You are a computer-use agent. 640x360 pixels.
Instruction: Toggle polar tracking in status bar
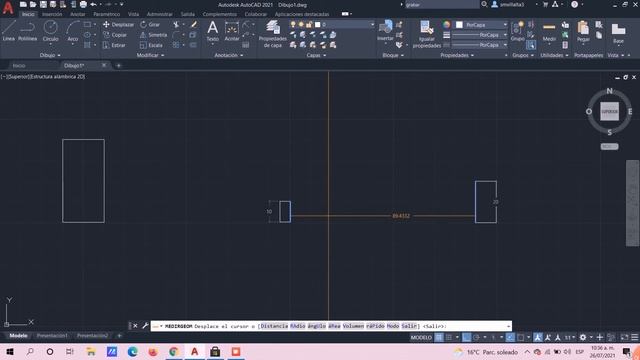[x=476, y=337]
